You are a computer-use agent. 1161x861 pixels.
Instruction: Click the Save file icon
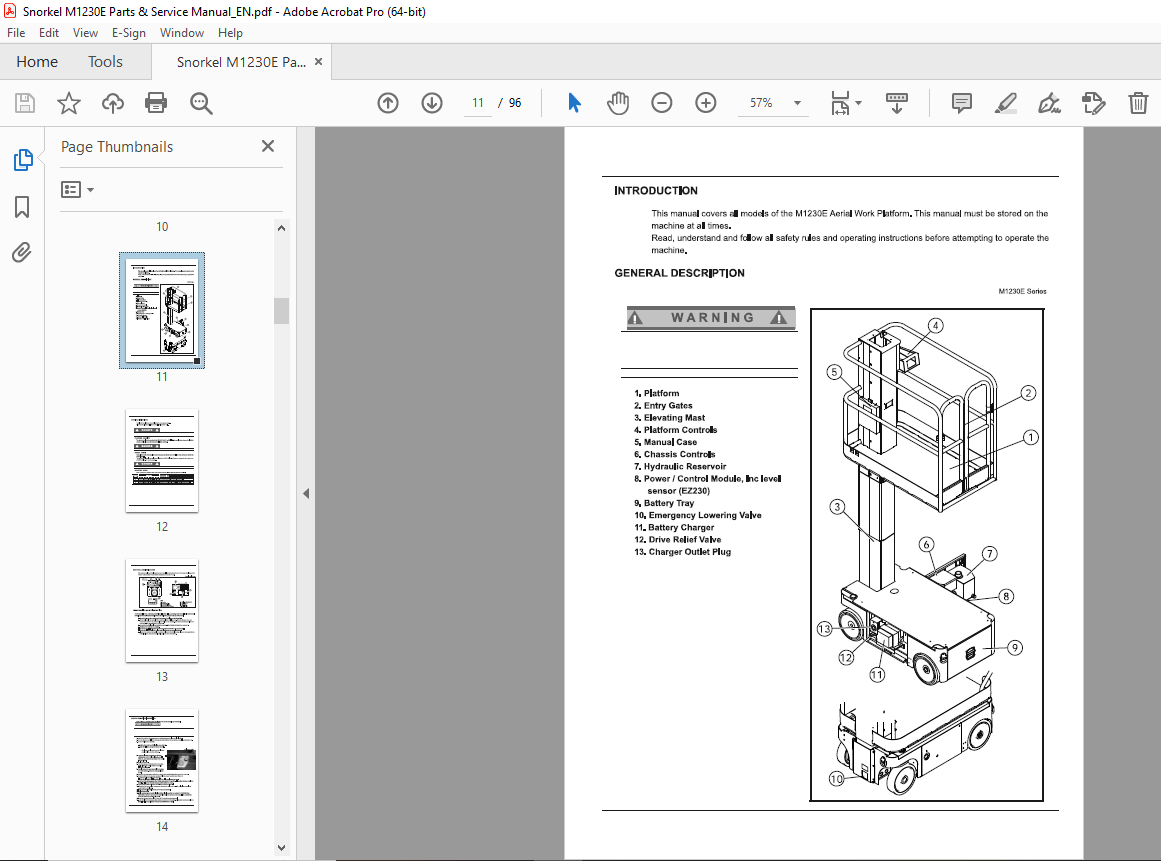click(x=24, y=103)
